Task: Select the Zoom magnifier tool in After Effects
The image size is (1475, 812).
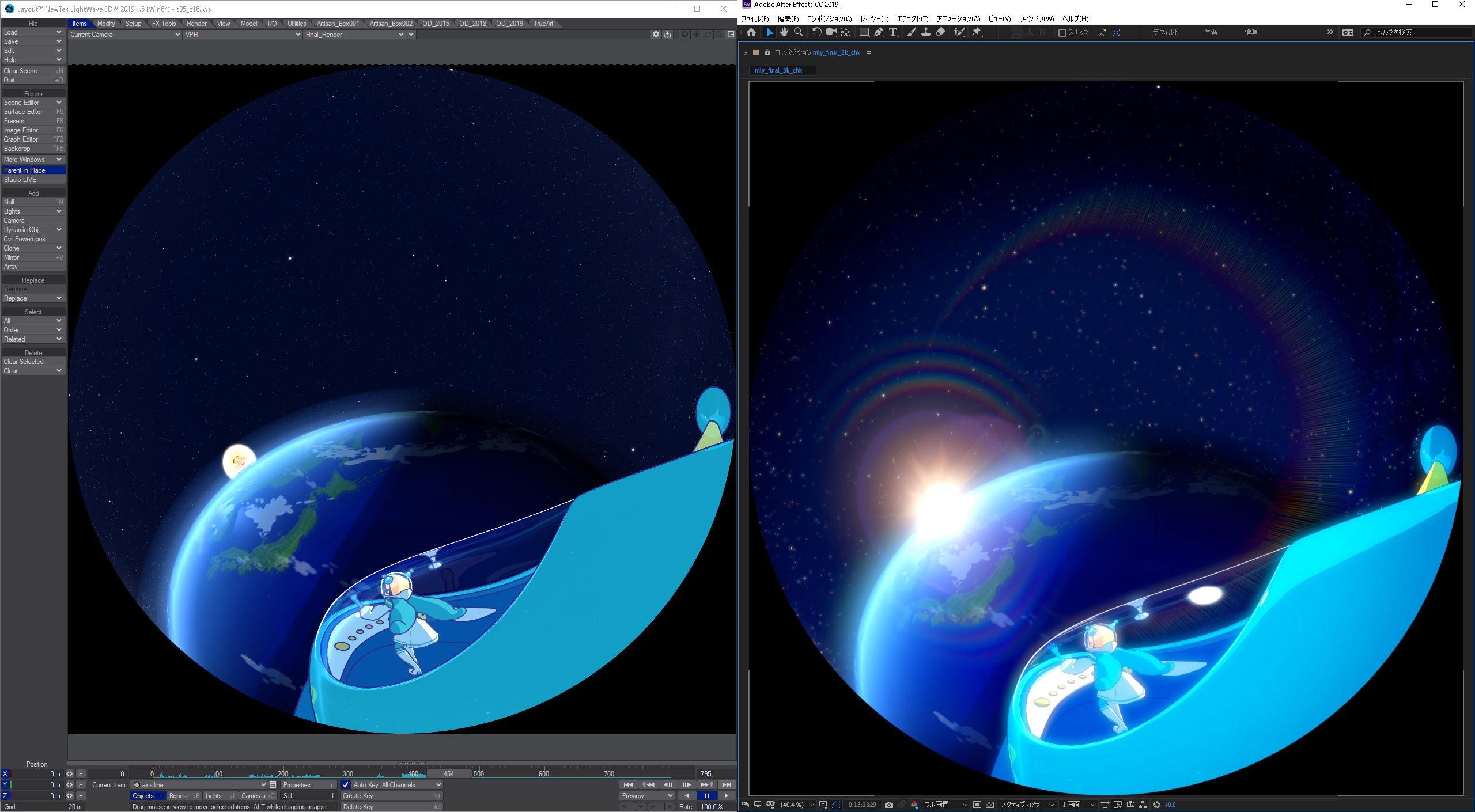Action: (799, 32)
